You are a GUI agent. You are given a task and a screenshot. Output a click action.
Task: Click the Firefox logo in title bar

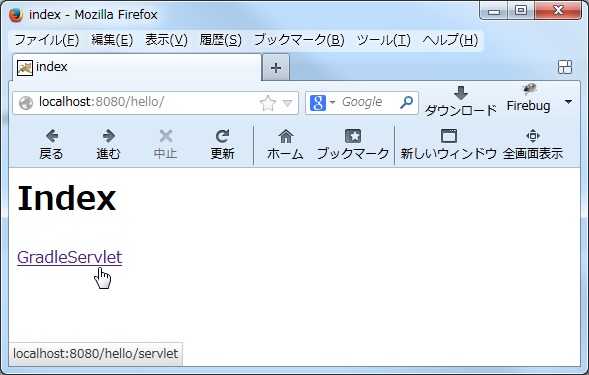point(16,15)
